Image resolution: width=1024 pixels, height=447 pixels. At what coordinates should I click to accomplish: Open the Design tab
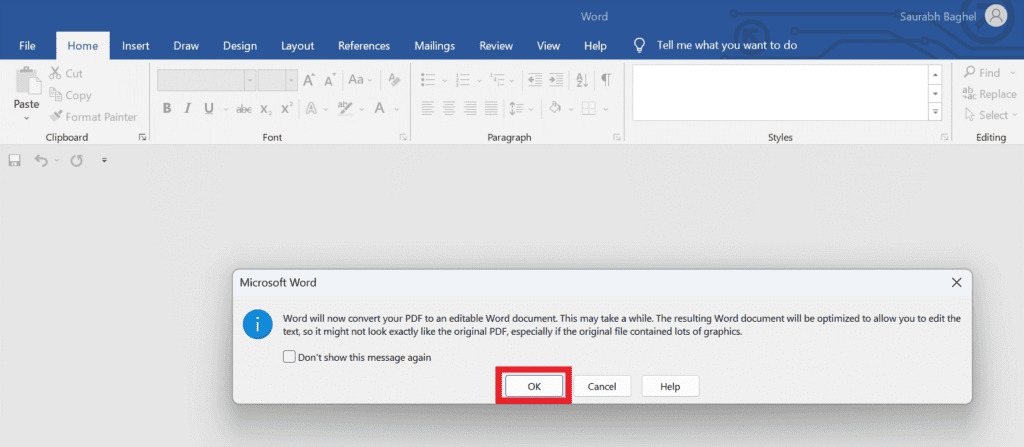(x=240, y=46)
